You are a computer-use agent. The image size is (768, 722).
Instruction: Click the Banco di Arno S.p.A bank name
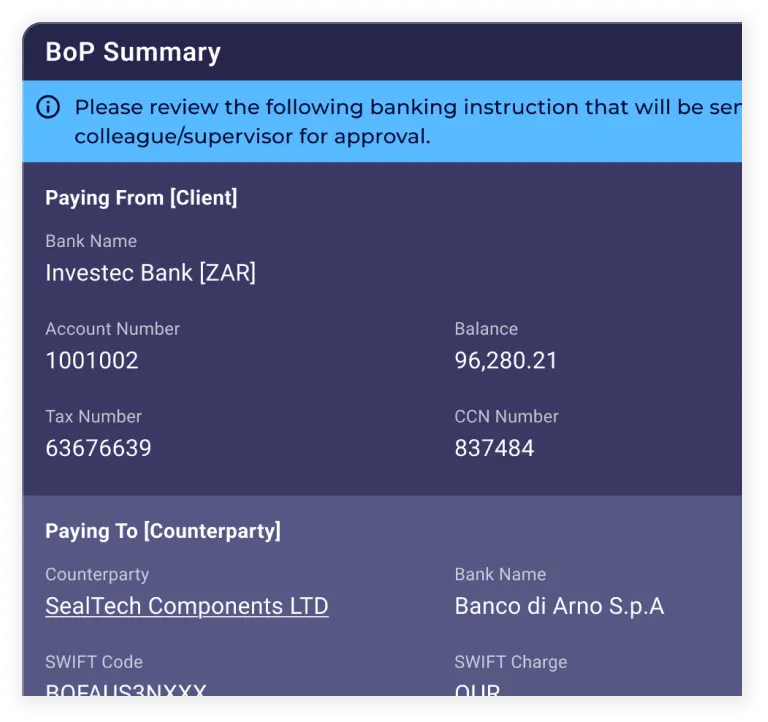[x=559, y=606]
